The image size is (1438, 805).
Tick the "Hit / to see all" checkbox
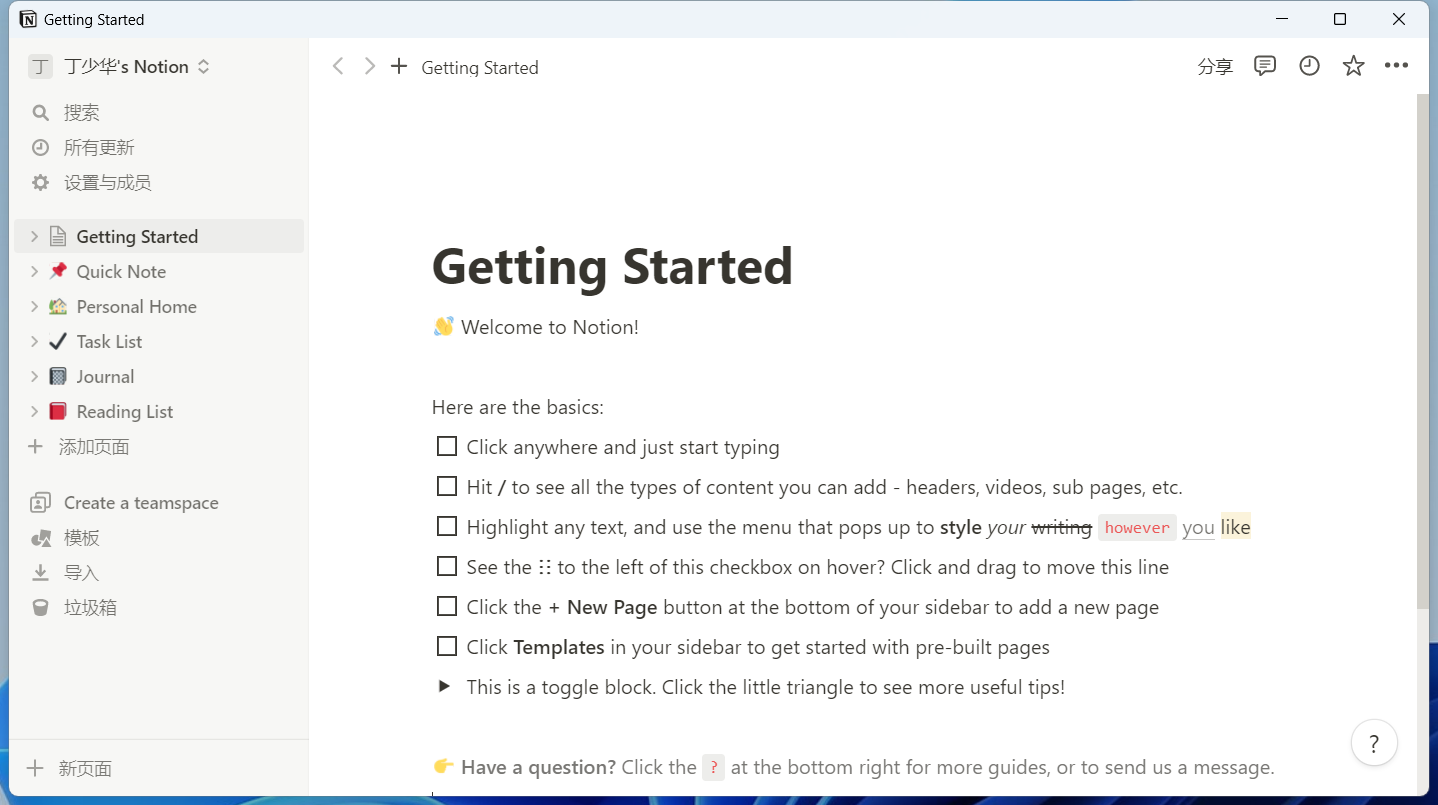click(447, 487)
